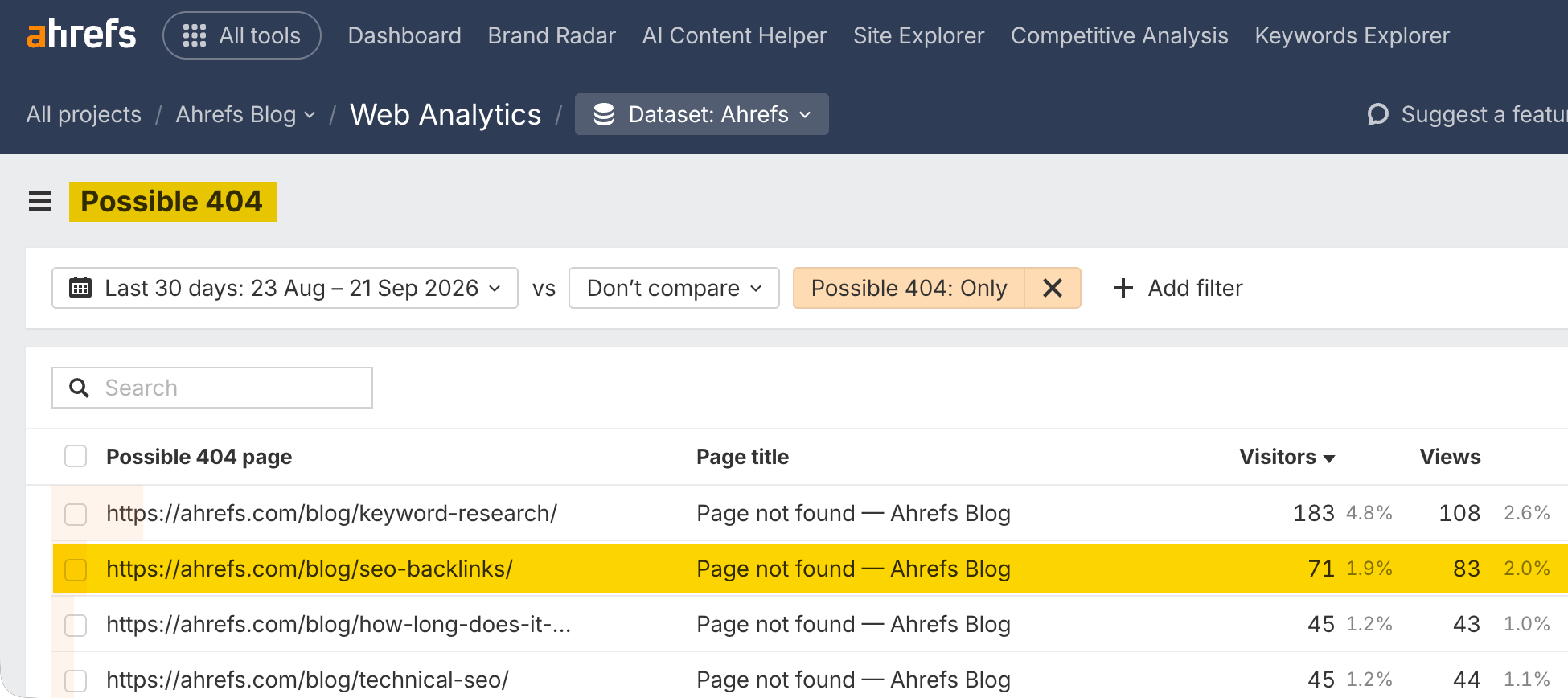Open the technical-seo blog URL

coord(307,680)
